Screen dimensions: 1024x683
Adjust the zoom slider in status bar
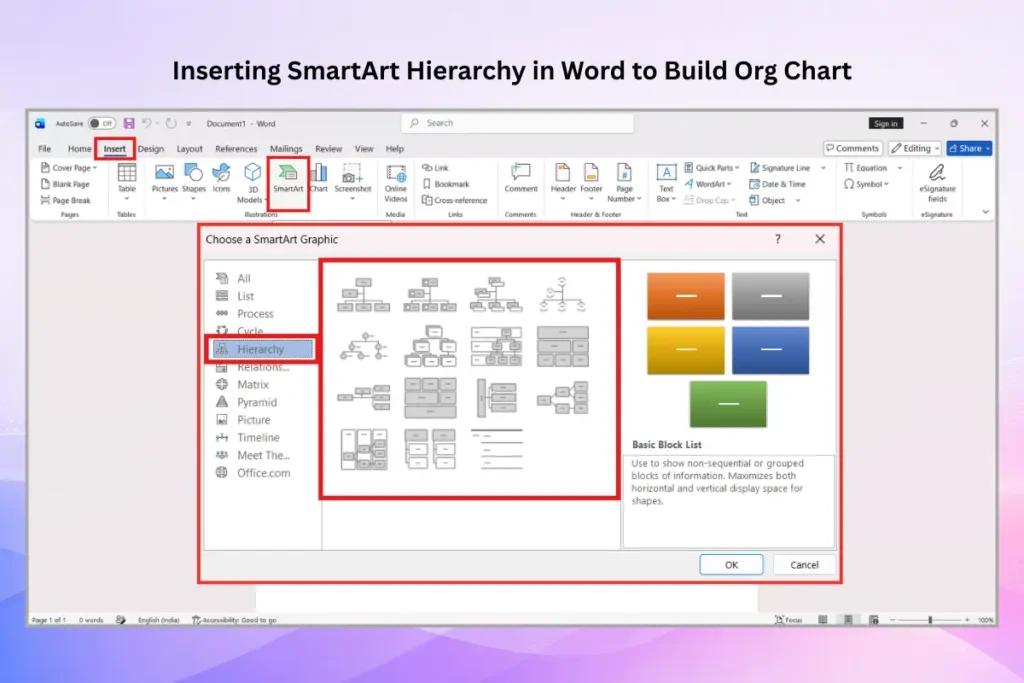pyautogui.click(x=929, y=620)
